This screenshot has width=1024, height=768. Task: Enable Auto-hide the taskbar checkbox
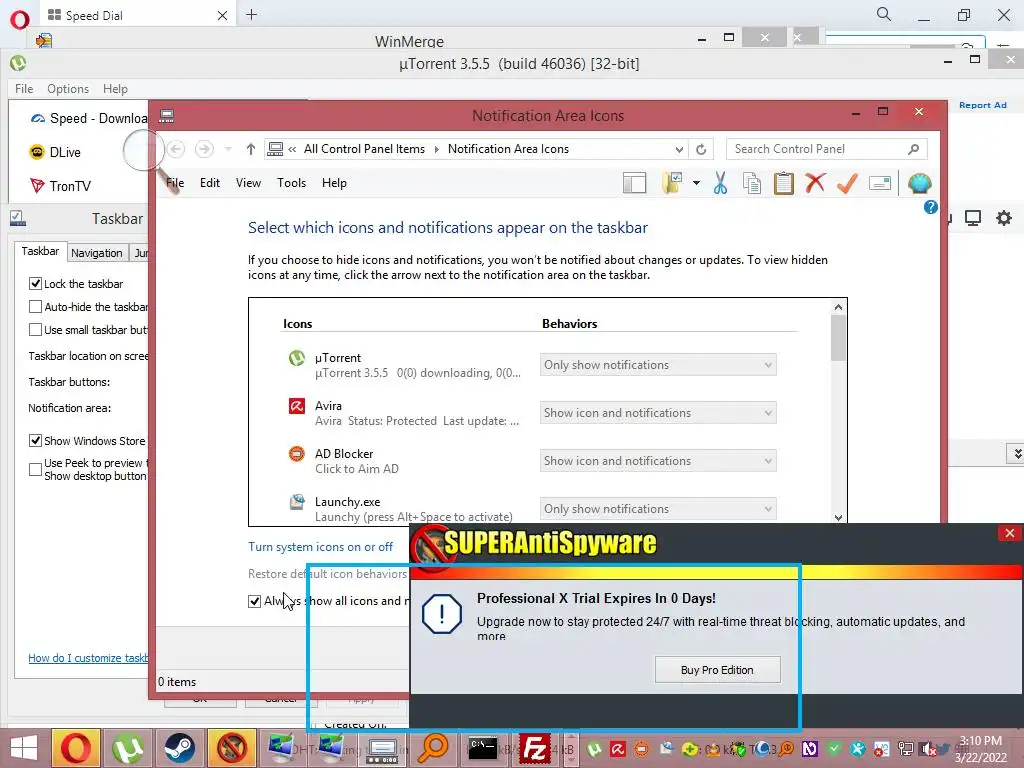click(35, 307)
